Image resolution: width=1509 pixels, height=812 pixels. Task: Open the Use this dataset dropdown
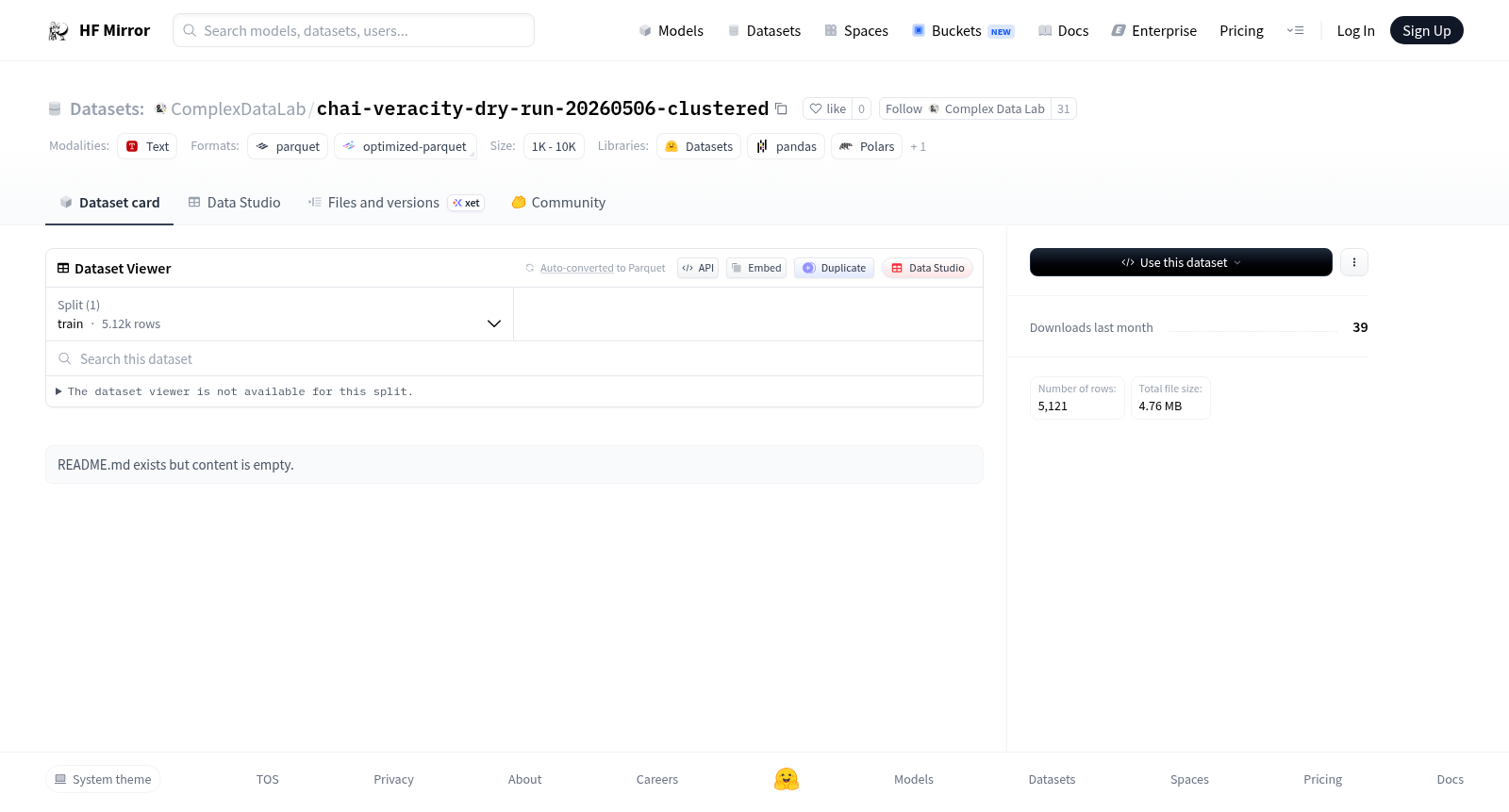click(x=1181, y=262)
